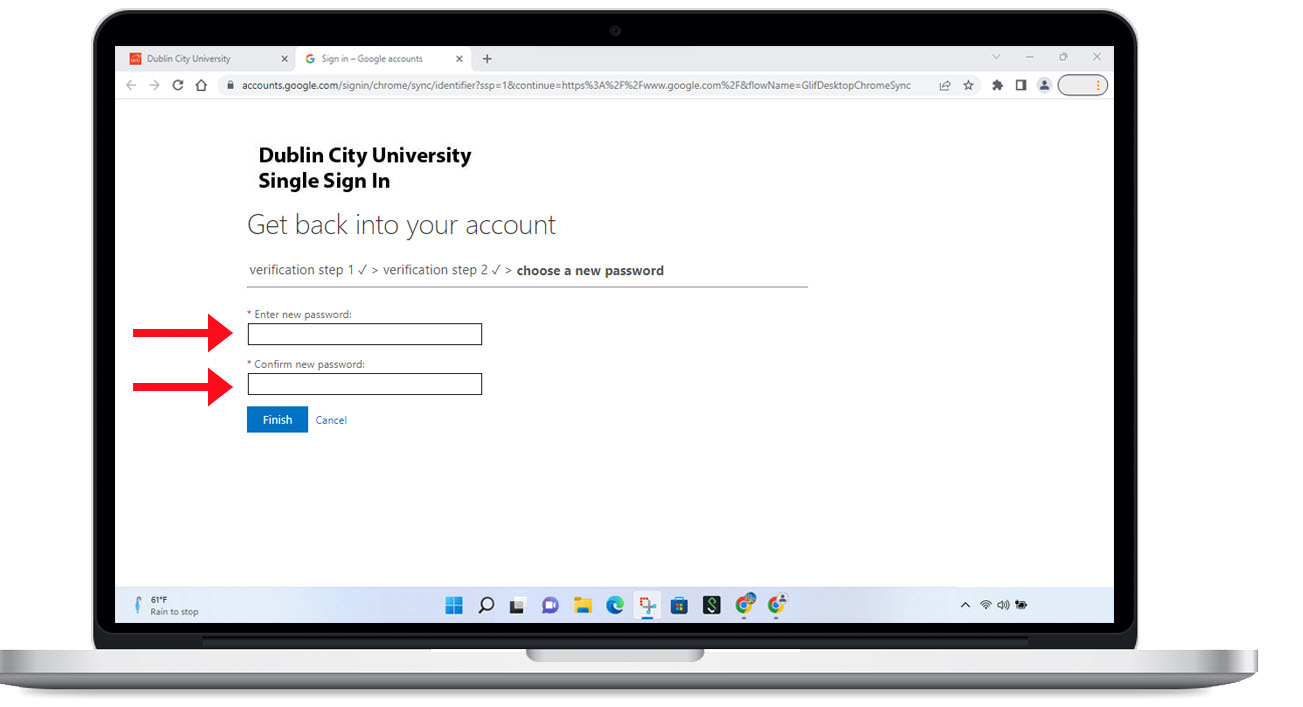Switch to the Dublin City University tab
Screen dimensions: 1303x707
click(208, 59)
